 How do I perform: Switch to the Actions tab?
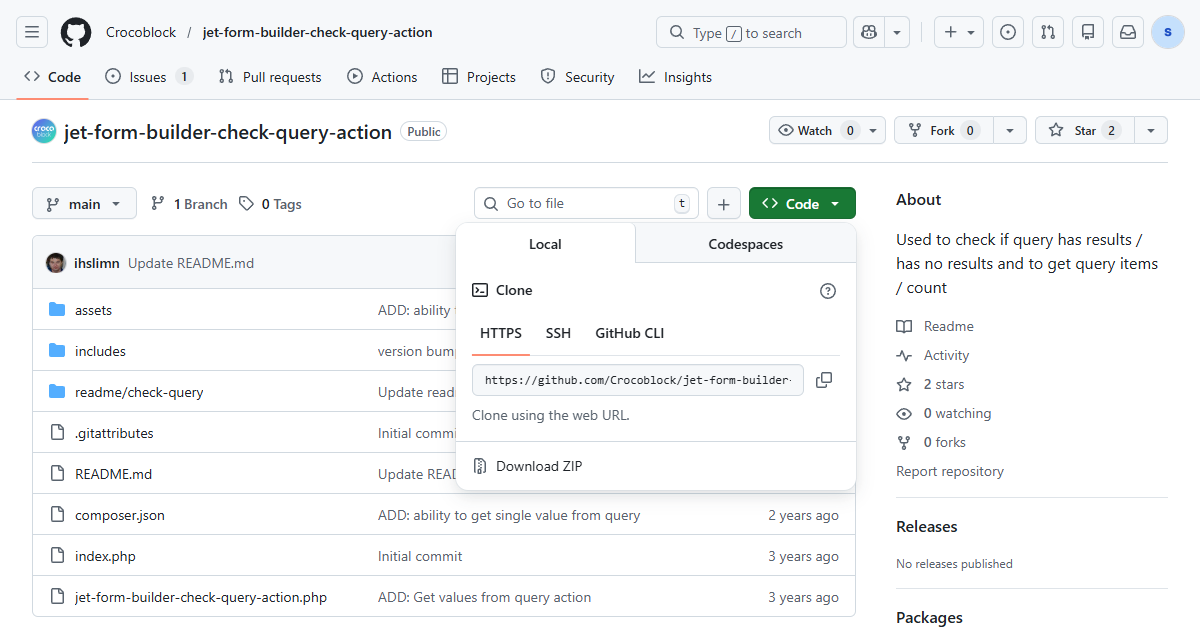point(382,77)
